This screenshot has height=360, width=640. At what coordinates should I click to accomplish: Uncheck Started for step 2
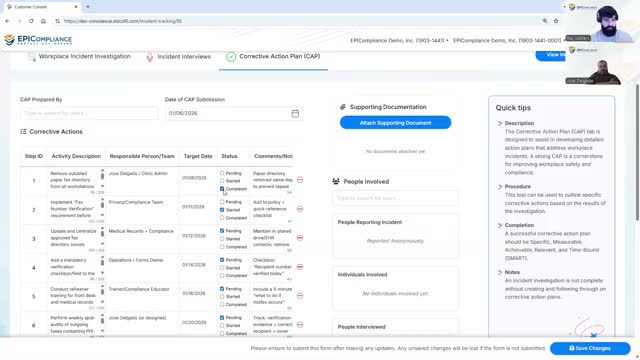point(222,210)
